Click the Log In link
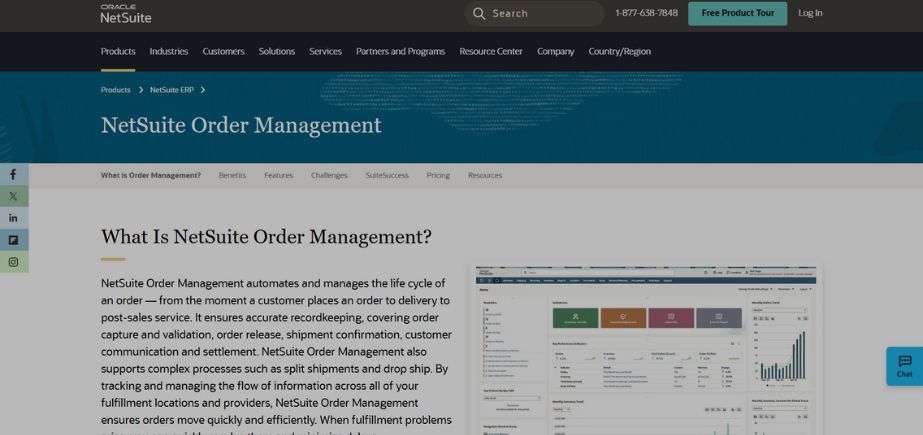 [810, 13]
